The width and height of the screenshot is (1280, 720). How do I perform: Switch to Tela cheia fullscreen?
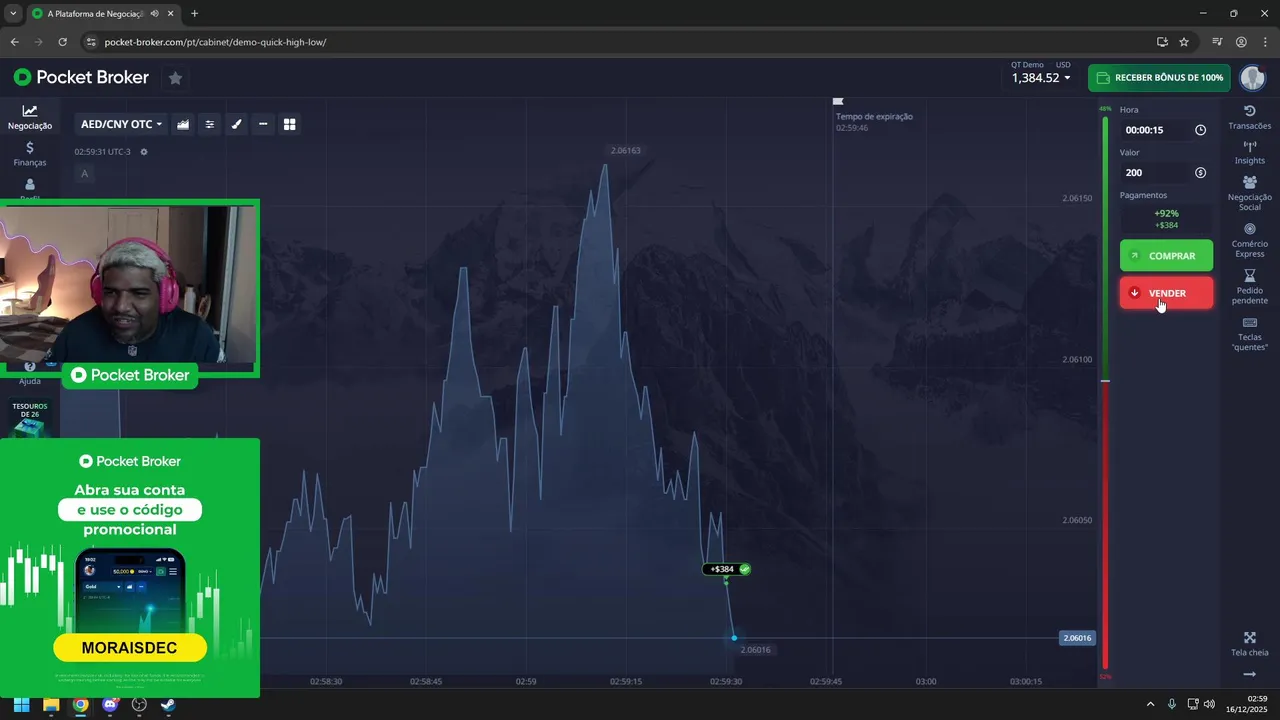click(1250, 644)
